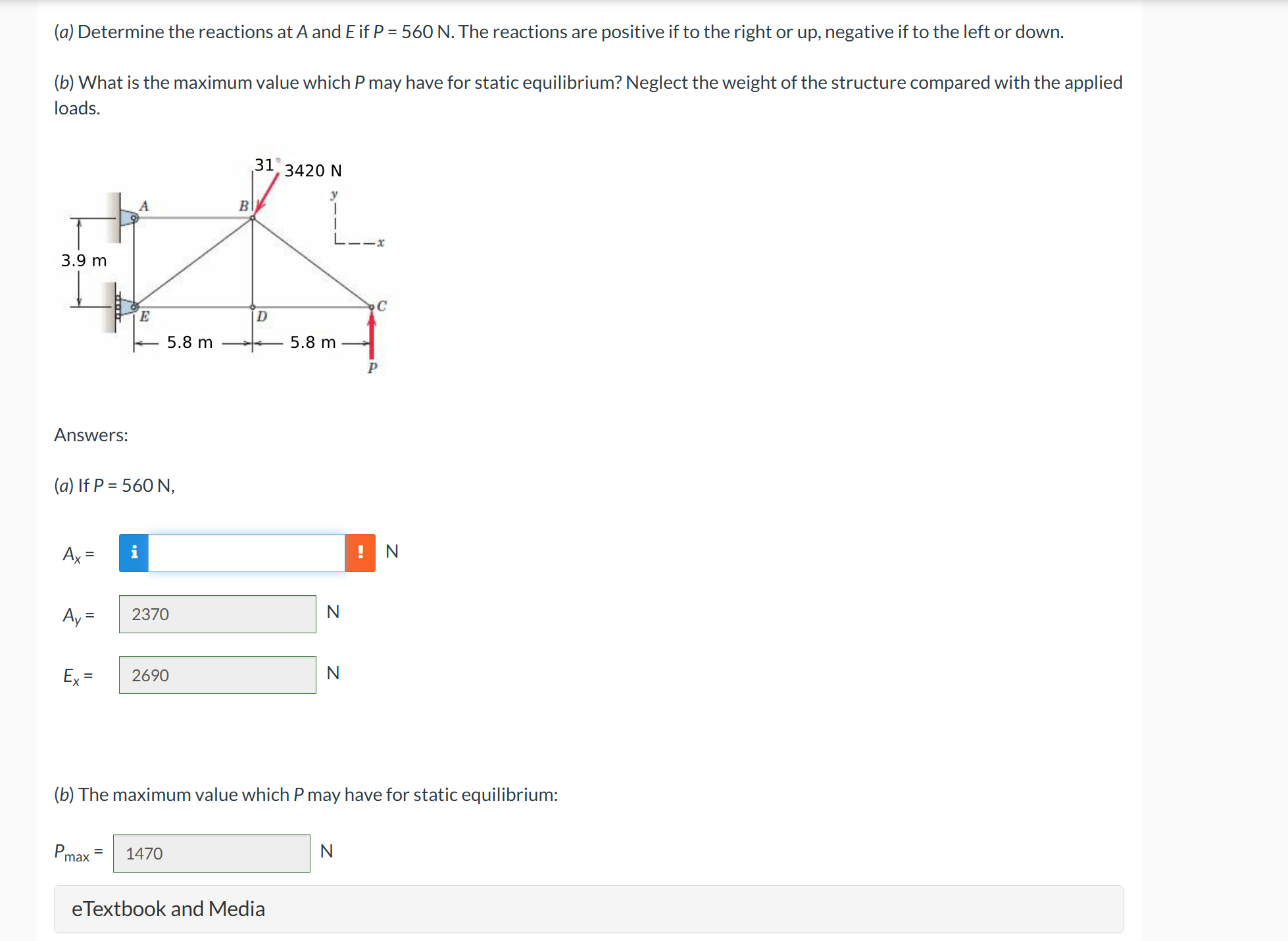Select the green-bordered Ay answer box
Screen dimensions: 1288x941
[x=217, y=614]
